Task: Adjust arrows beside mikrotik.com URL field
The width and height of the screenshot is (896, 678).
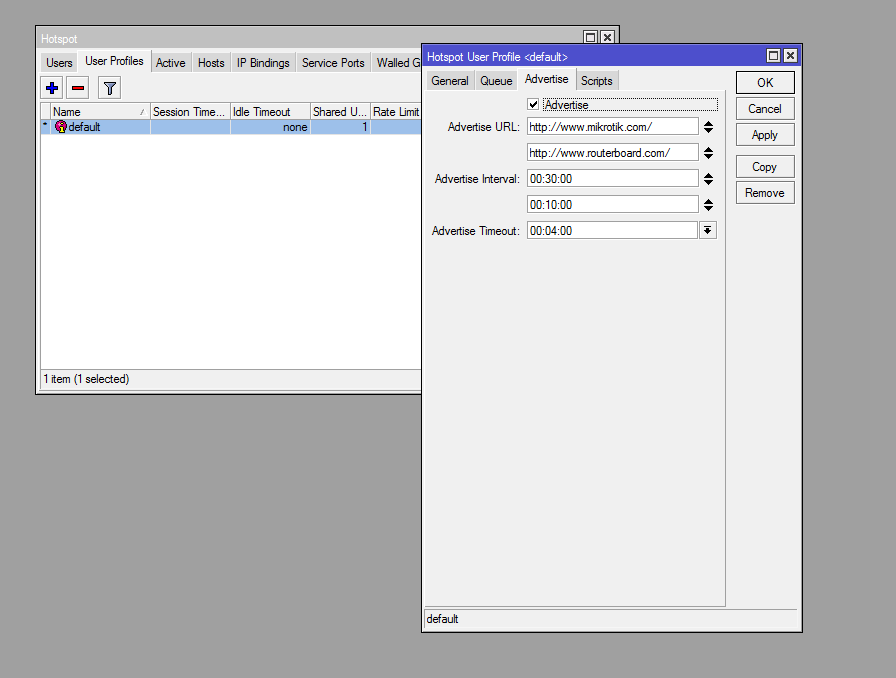Action: coord(709,127)
